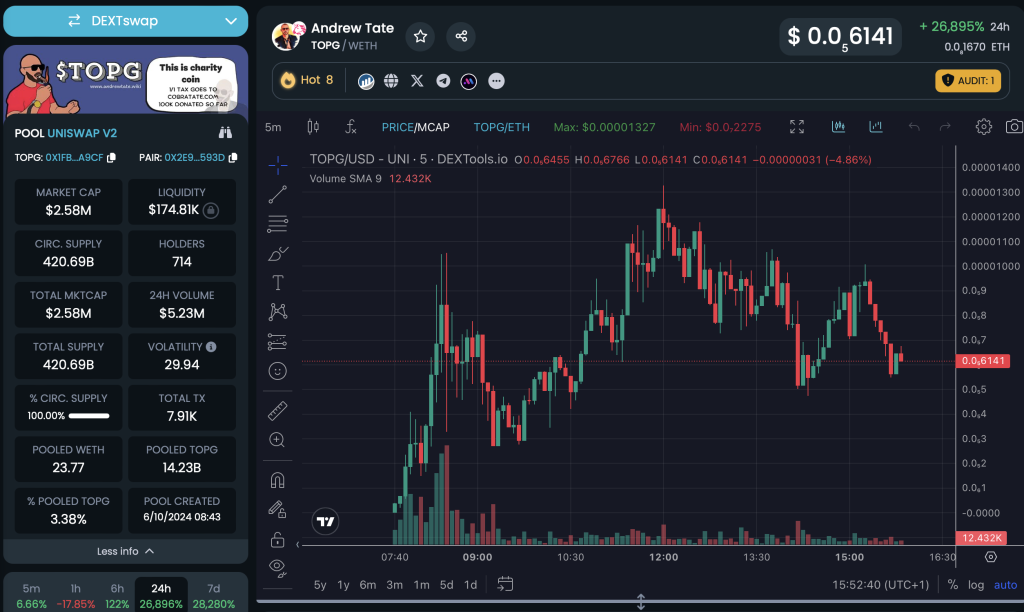Viewport: 1024px width, 612px height.
Task: Open the website globe icon link
Action: click(391, 81)
